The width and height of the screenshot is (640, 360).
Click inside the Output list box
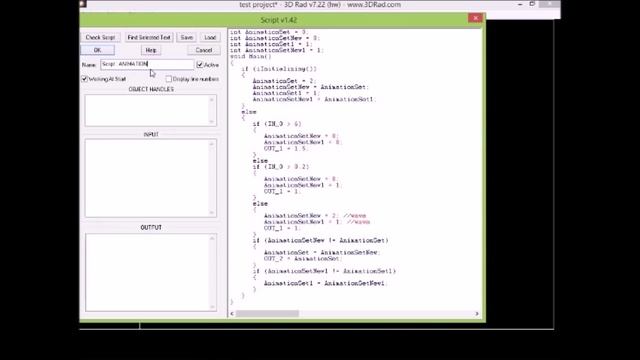(x=151, y=273)
